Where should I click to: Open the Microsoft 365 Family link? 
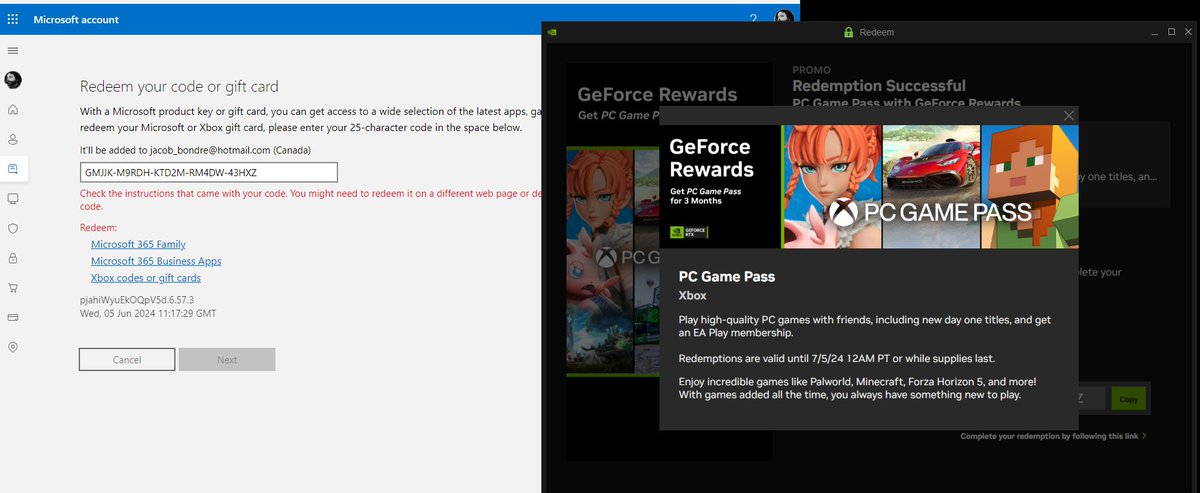coord(138,244)
